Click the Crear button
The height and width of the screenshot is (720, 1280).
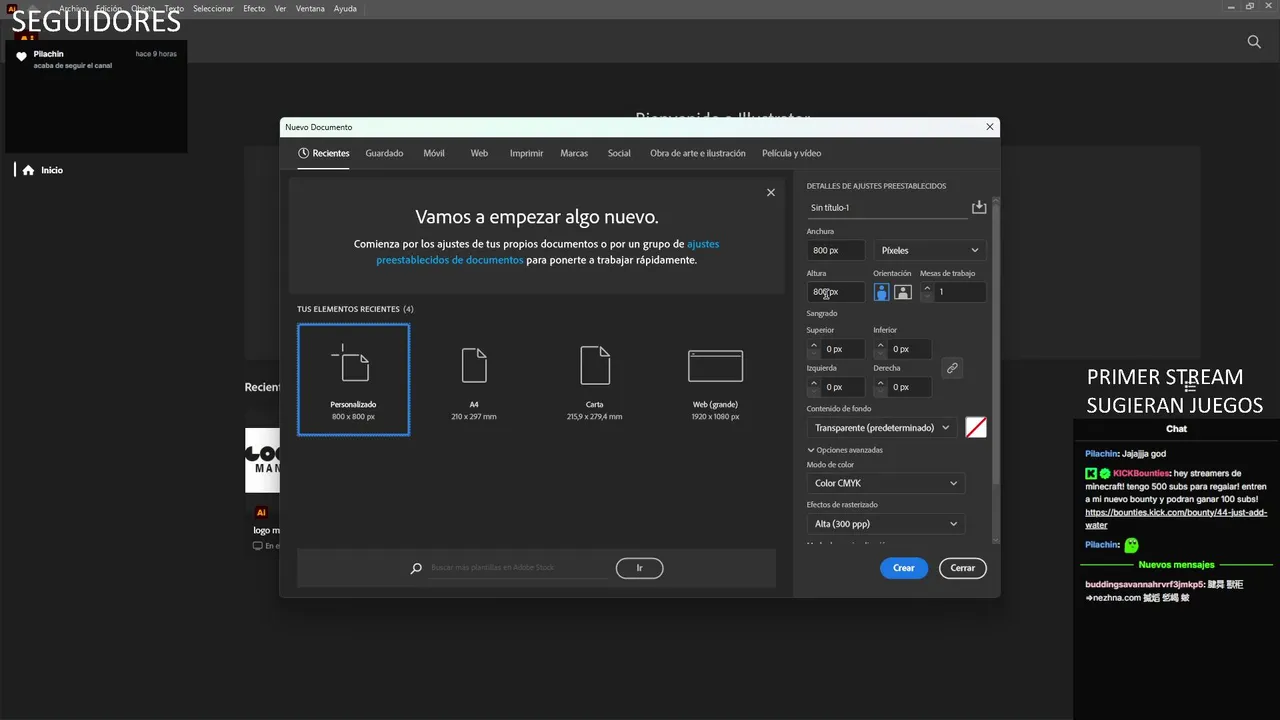pyautogui.click(x=904, y=568)
